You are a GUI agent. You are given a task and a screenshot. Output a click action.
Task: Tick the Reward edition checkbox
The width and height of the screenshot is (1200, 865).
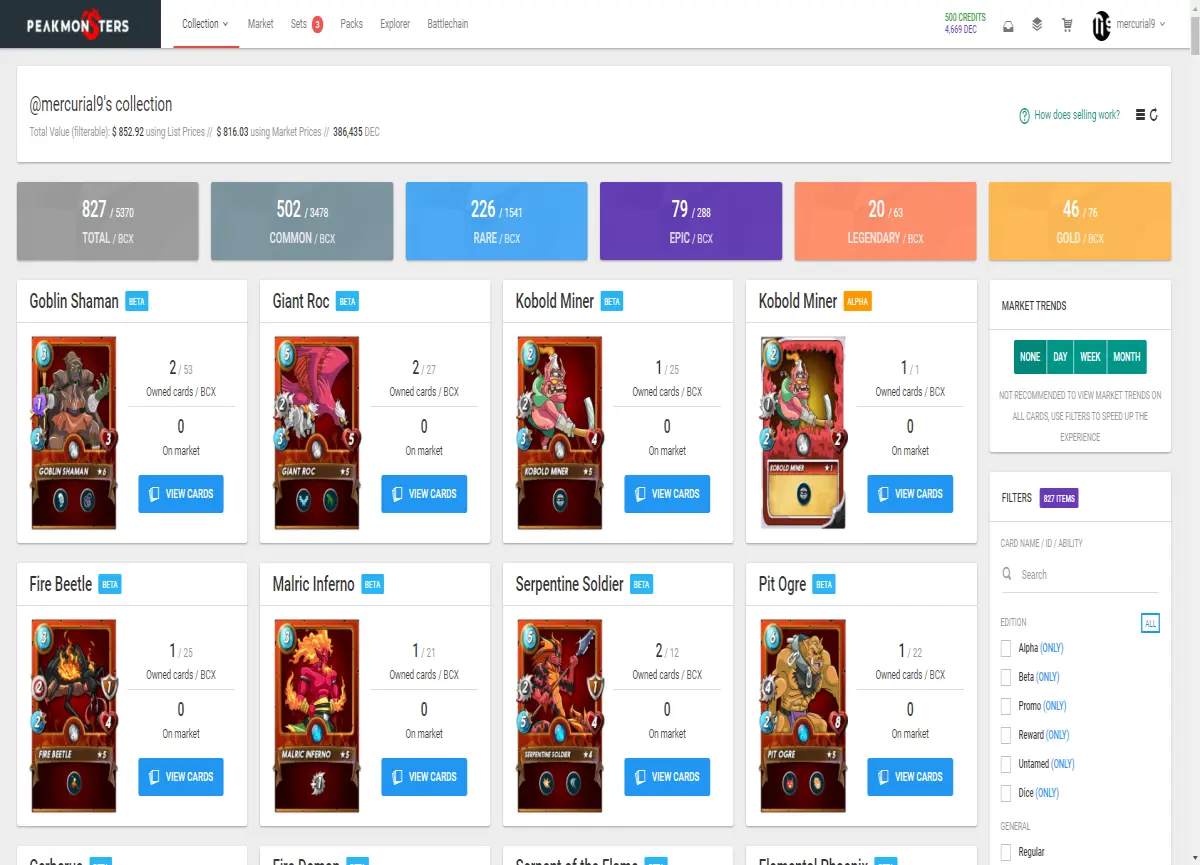(x=1007, y=735)
